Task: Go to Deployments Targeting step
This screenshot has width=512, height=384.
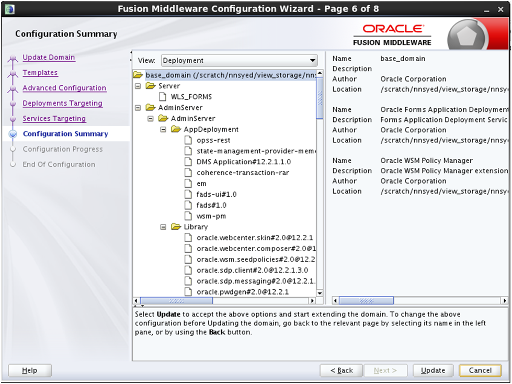Action: (62, 103)
